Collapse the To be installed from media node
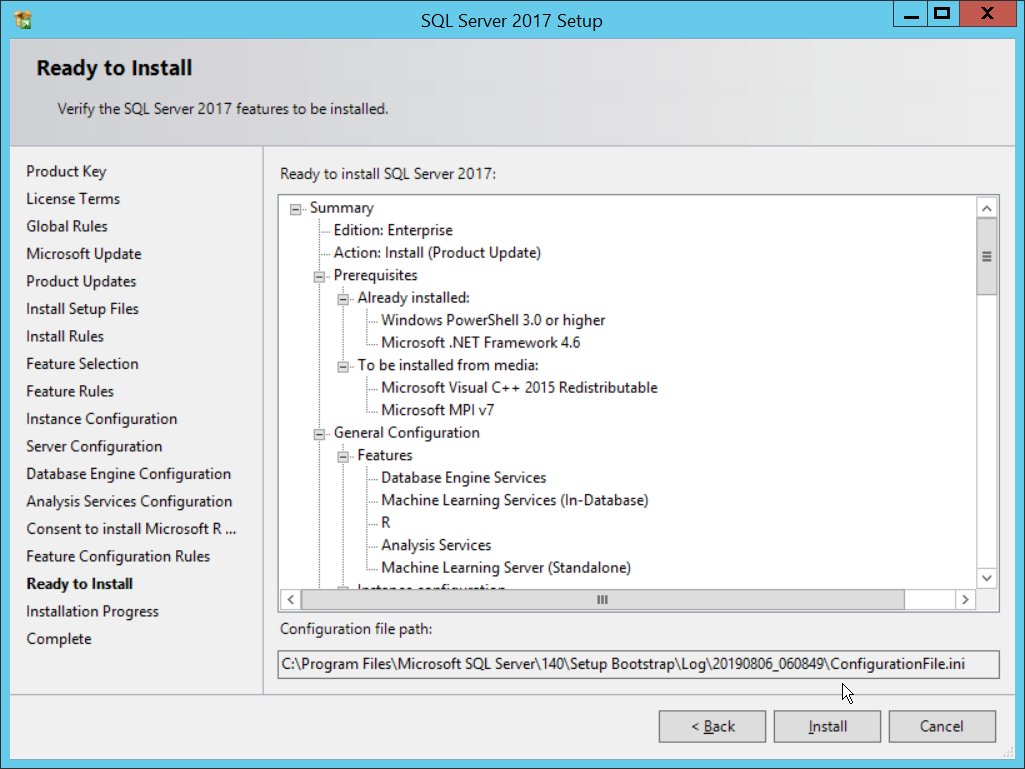Image resolution: width=1025 pixels, height=769 pixels. (x=343, y=366)
